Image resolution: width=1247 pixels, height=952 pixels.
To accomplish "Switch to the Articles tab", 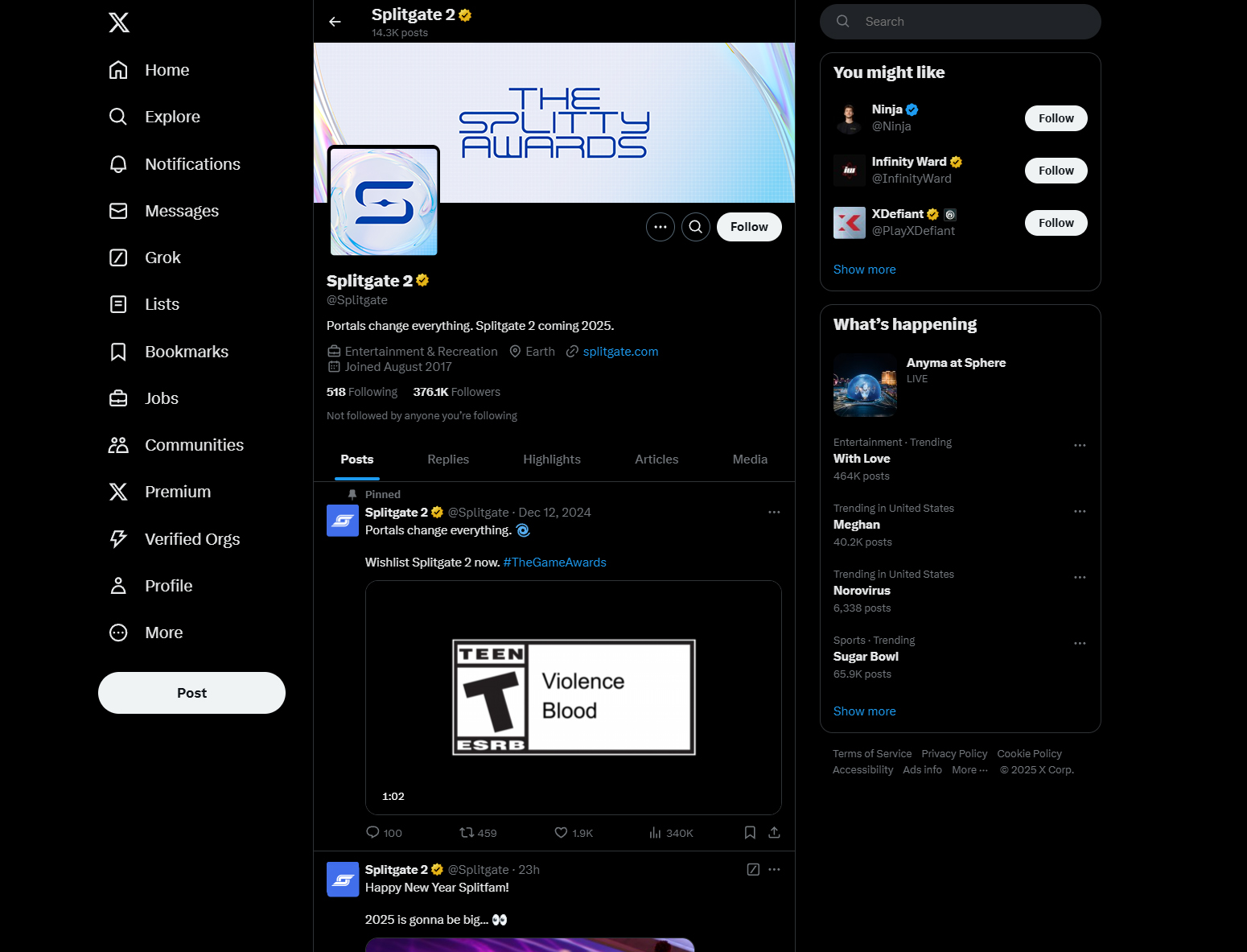I will (x=656, y=460).
